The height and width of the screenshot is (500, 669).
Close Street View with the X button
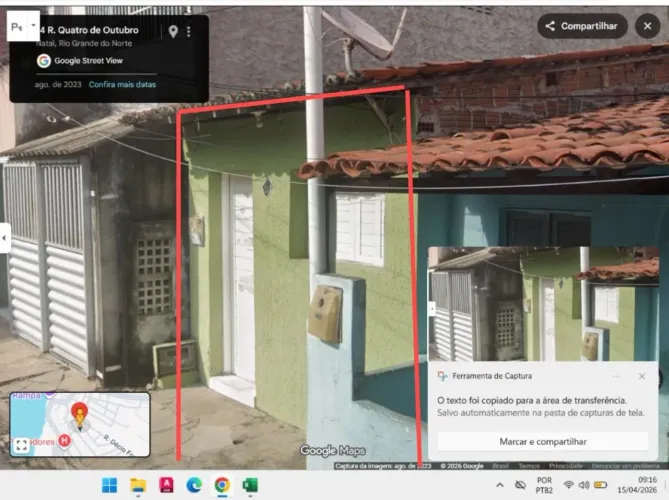coord(647,26)
